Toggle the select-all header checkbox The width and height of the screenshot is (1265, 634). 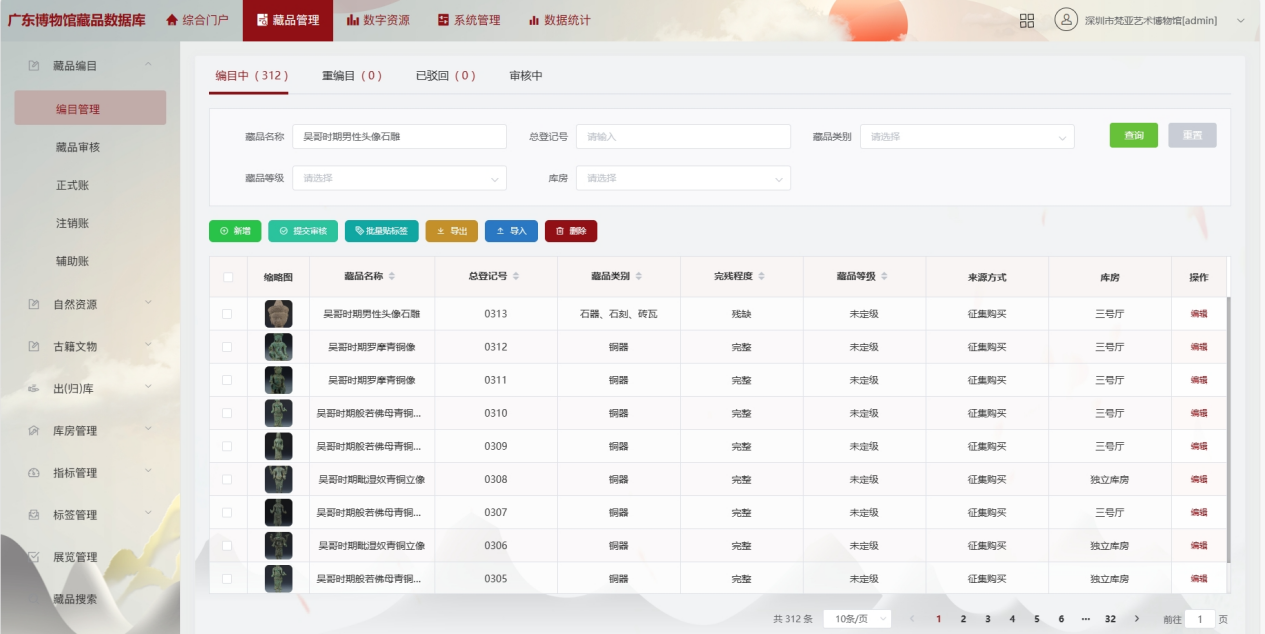pyautogui.click(x=228, y=277)
